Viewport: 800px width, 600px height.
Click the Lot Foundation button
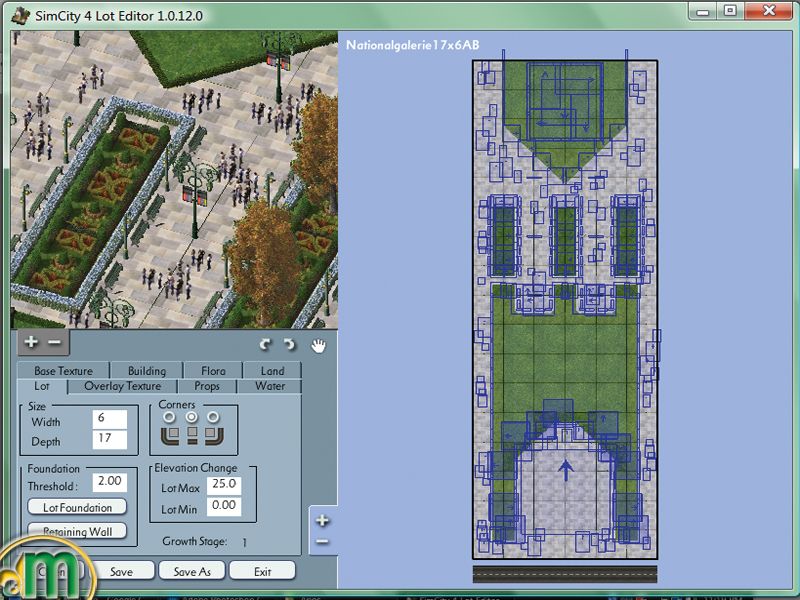click(x=77, y=507)
